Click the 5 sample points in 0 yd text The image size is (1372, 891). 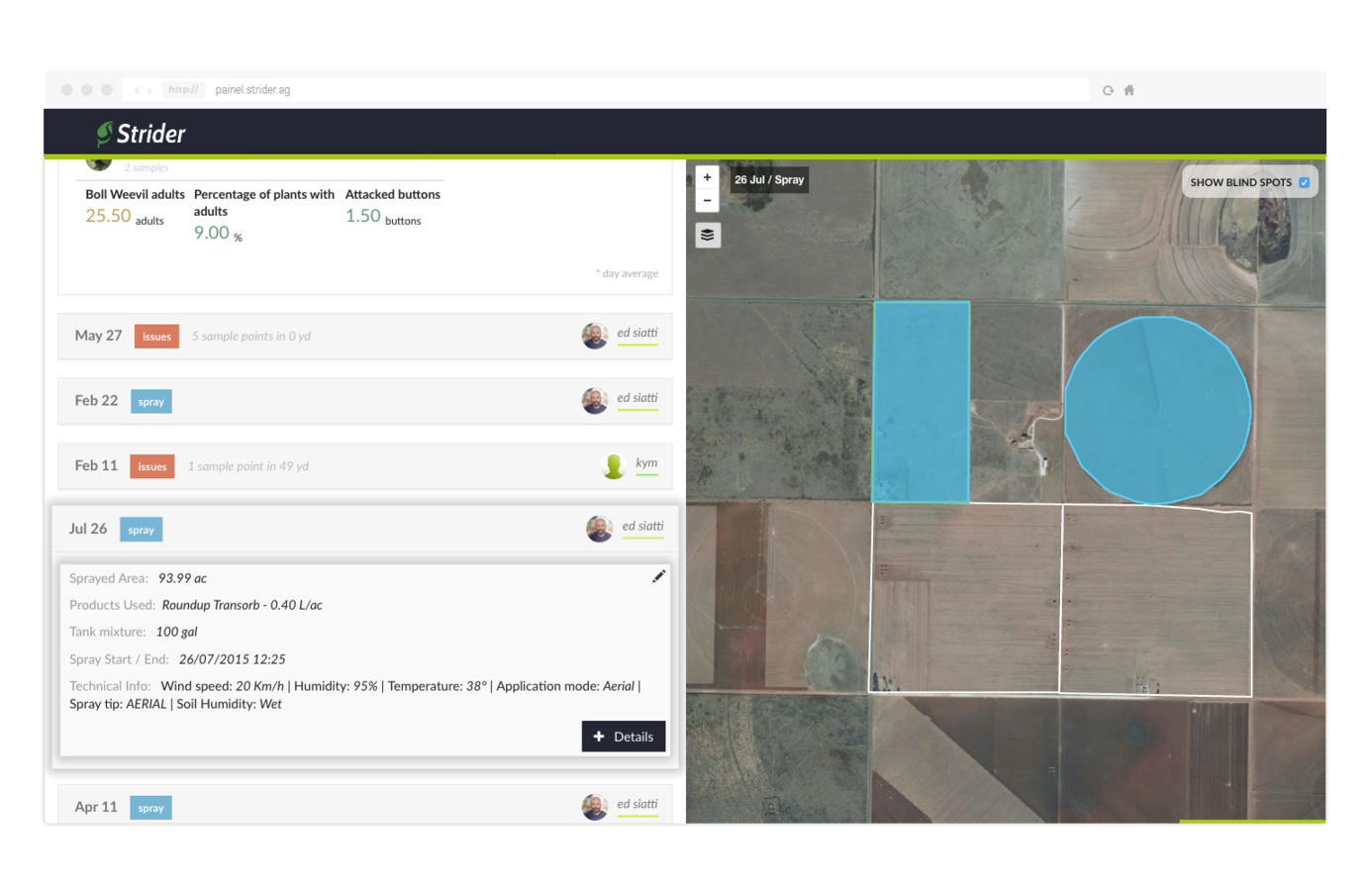click(x=251, y=337)
